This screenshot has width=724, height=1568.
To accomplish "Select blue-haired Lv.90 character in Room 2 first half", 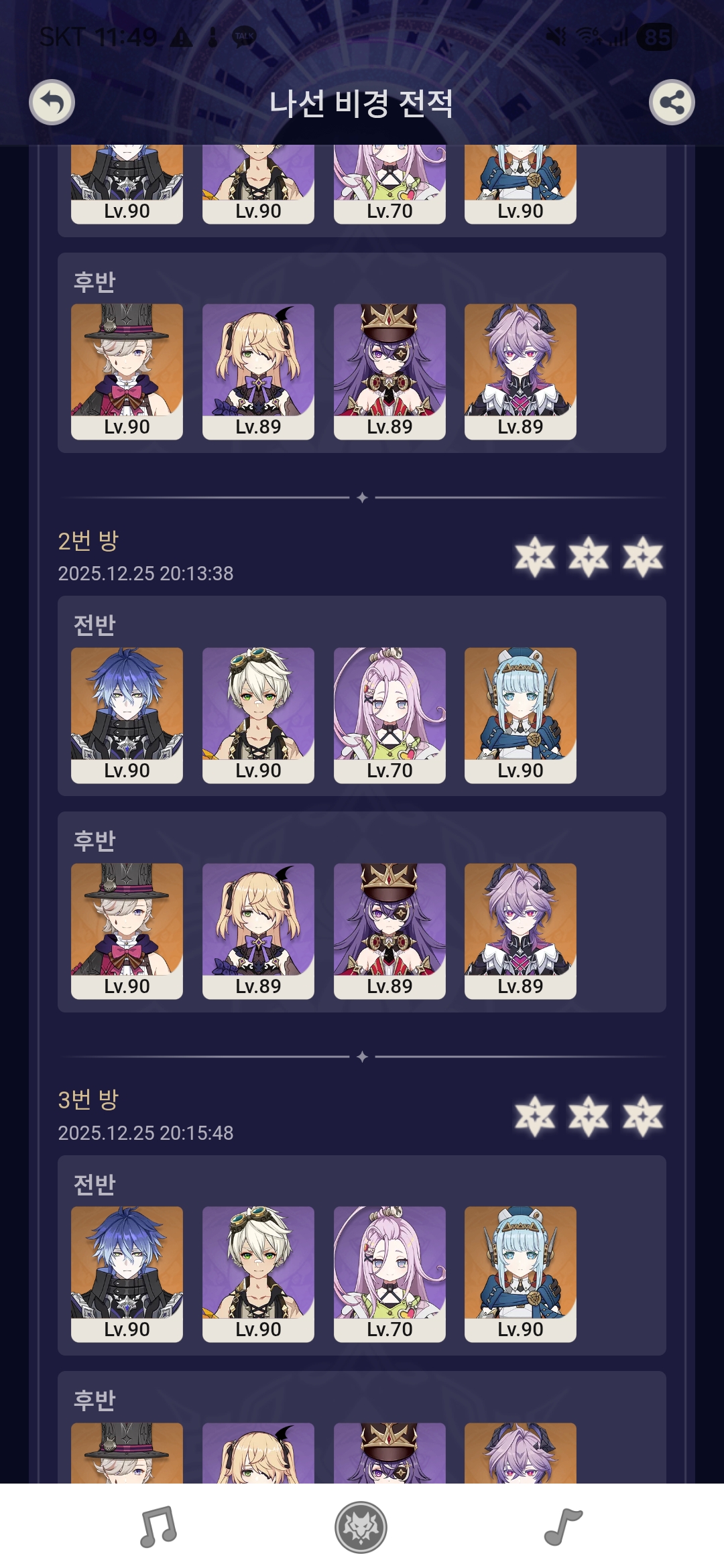I will (x=127, y=715).
